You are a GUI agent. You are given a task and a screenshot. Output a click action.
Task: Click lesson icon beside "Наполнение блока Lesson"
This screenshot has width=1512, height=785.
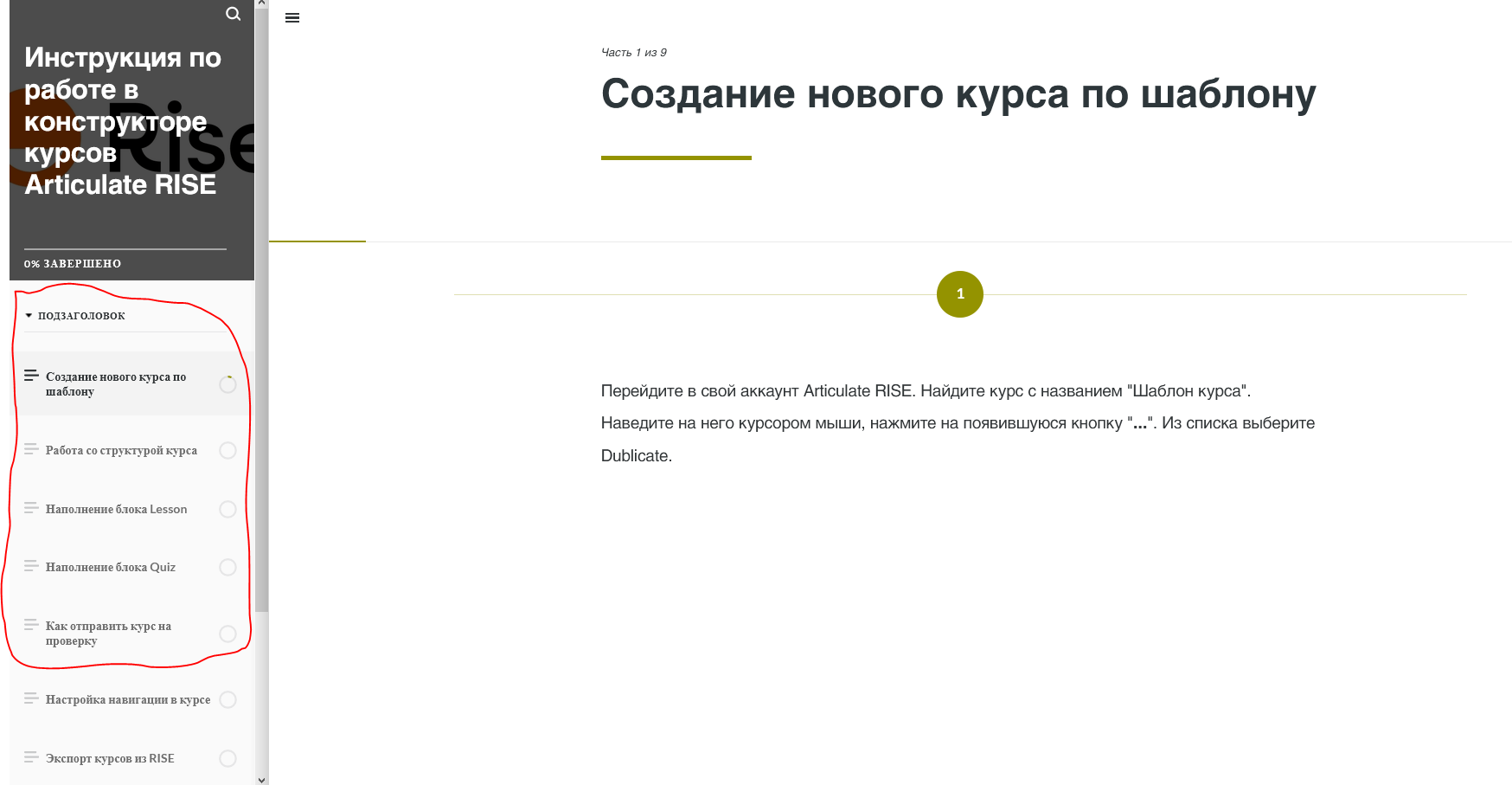32,509
